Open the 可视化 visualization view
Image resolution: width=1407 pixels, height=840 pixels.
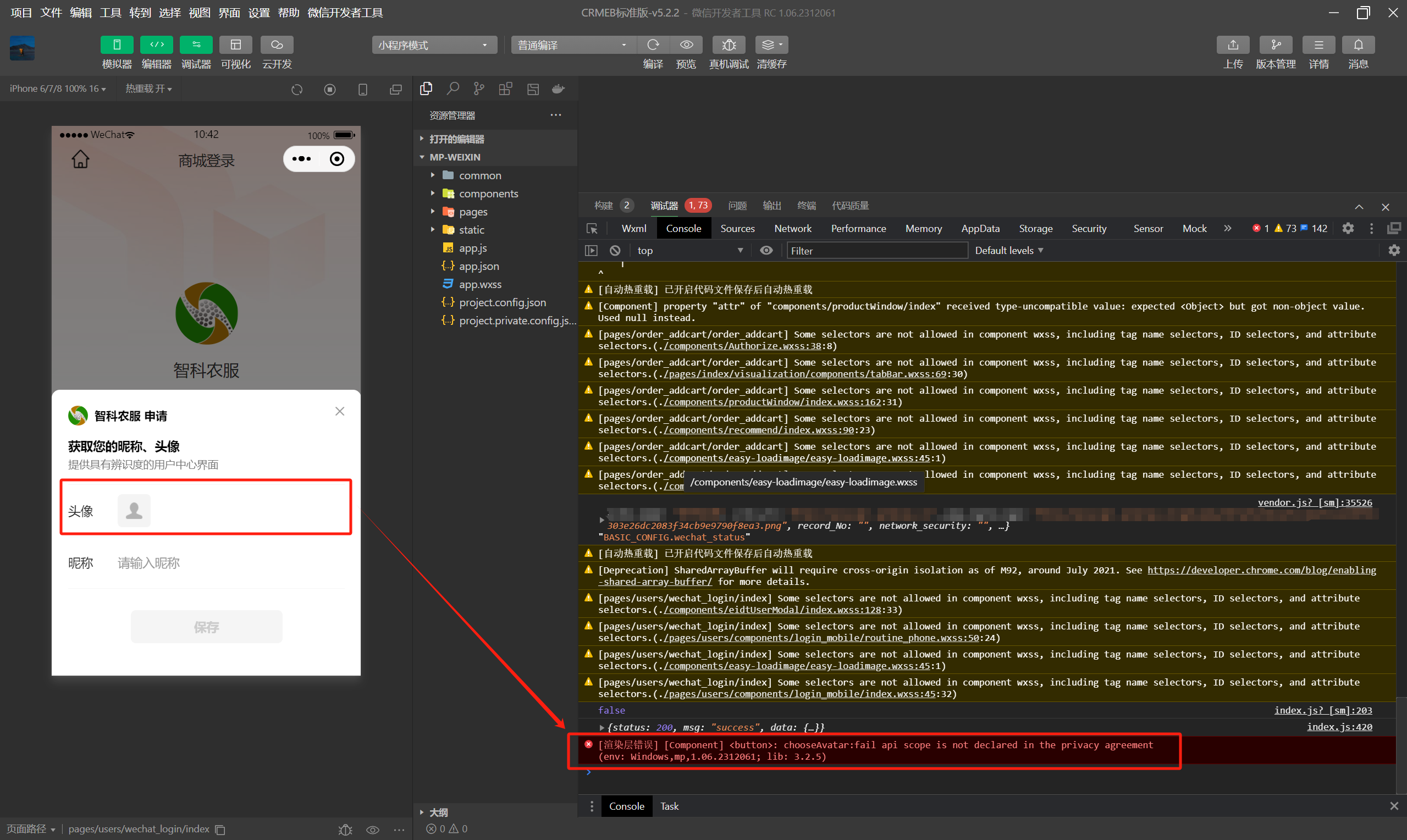235,45
